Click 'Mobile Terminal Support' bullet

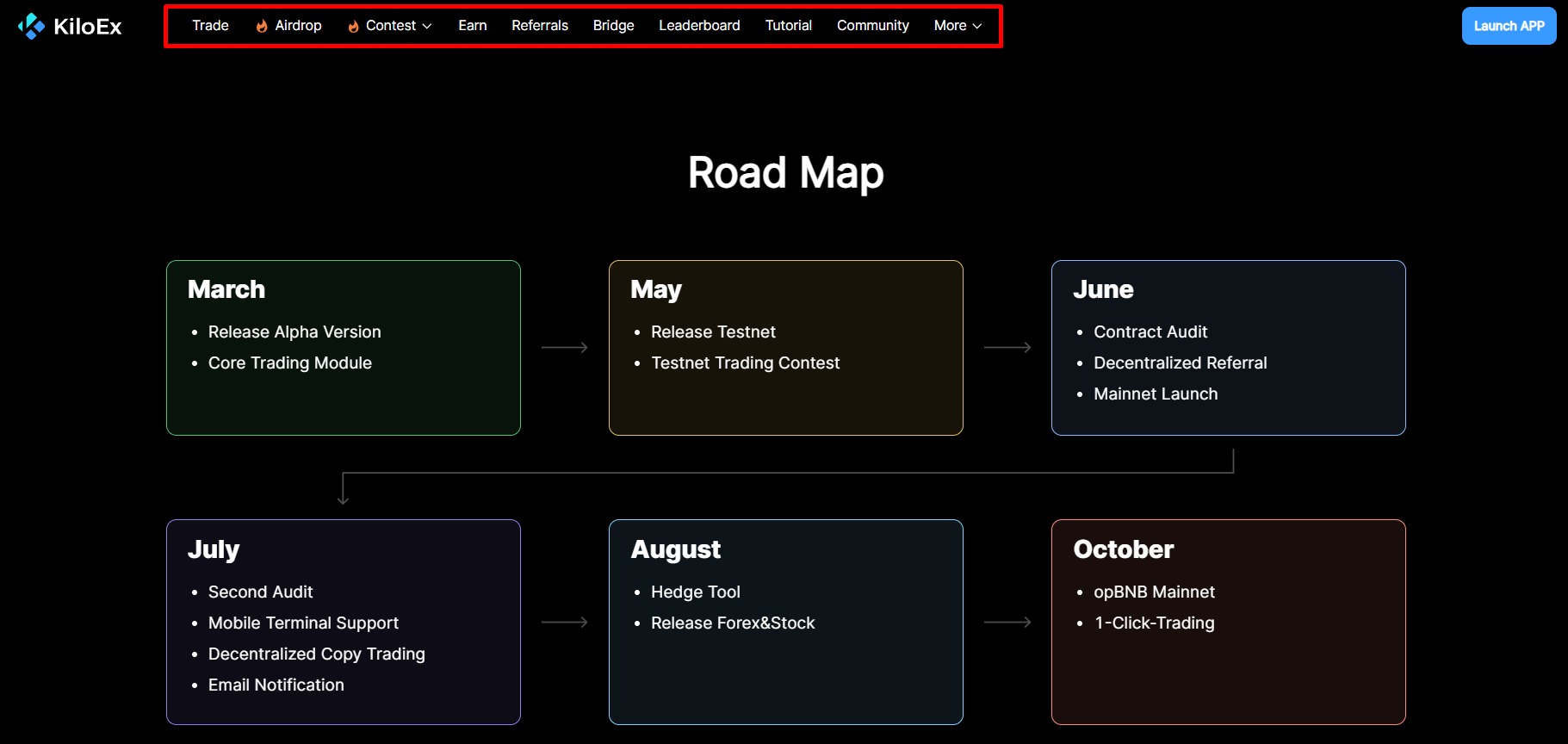click(303, 623)
